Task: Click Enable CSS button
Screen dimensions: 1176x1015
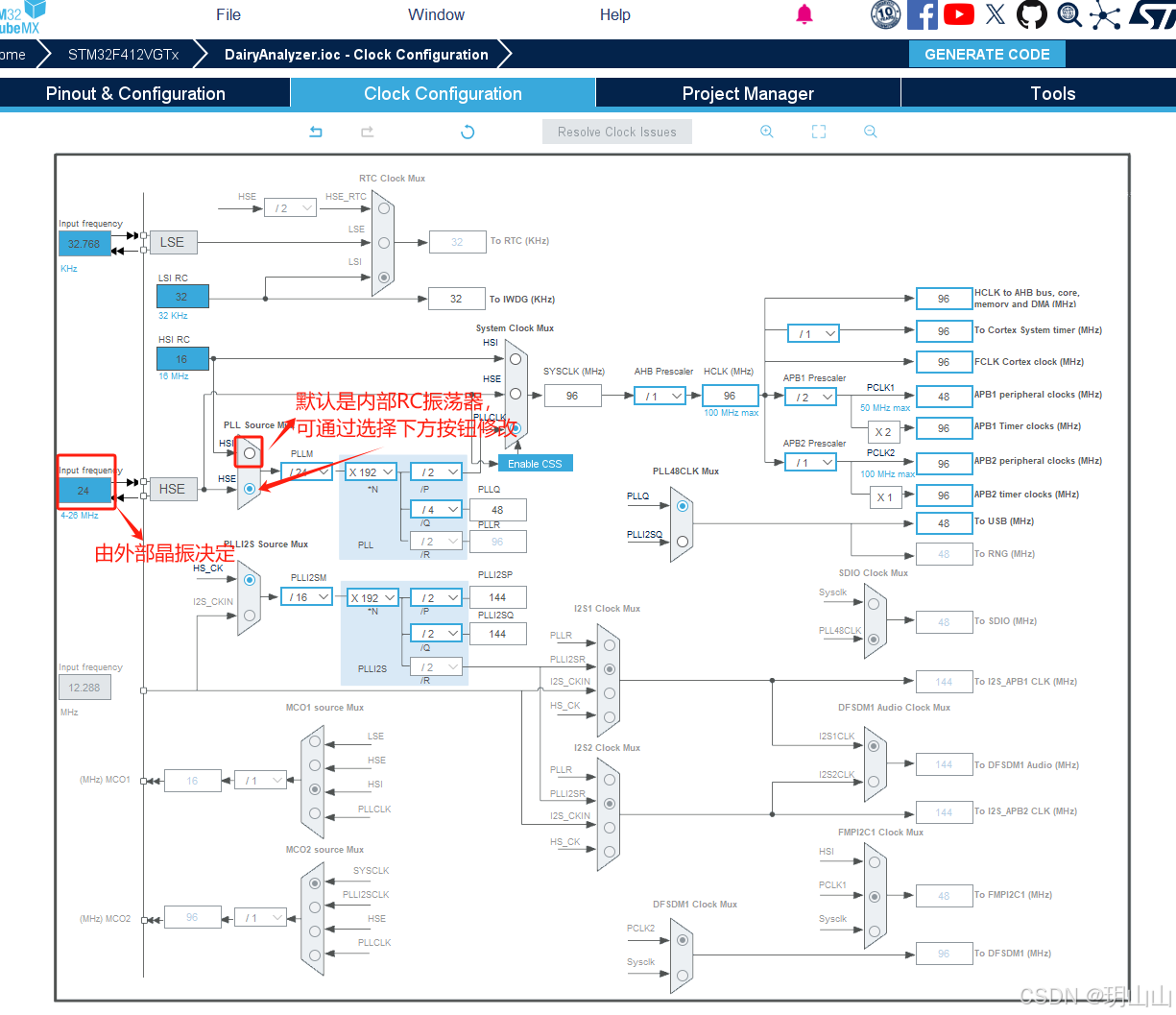Action: [x=535, y=463]
